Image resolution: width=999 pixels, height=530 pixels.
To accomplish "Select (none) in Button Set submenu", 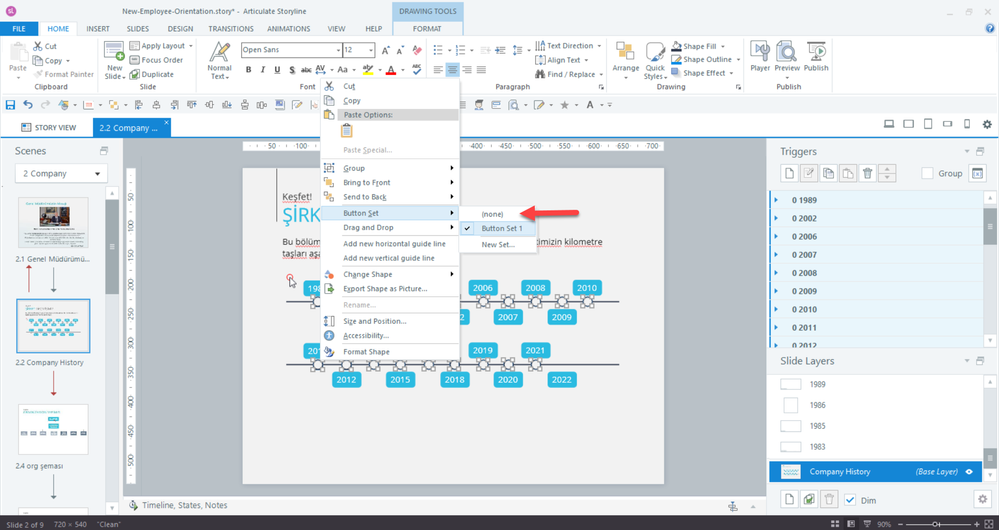I will [x=491, y=214].
